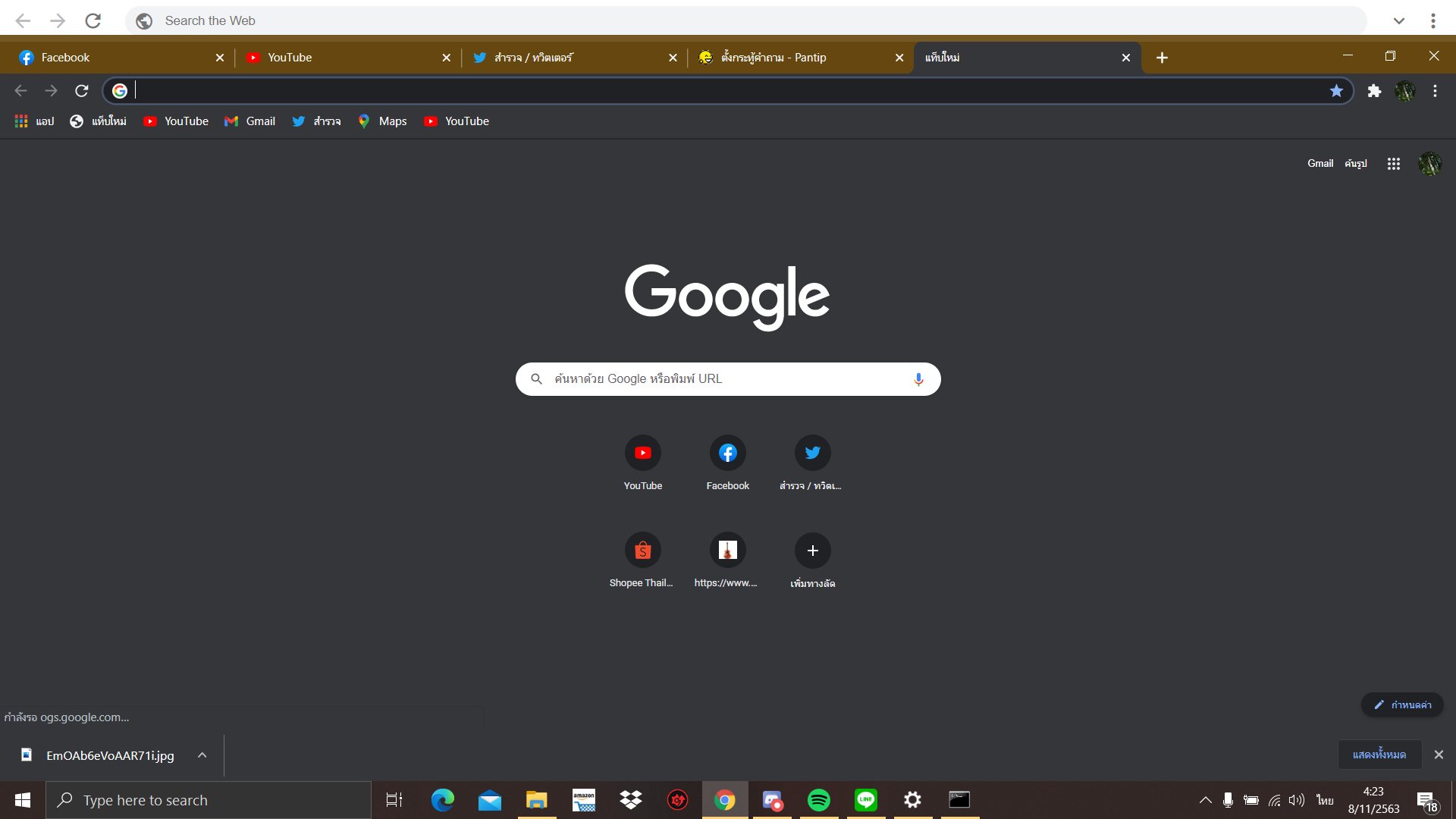This screenshot has height=819, width=1456.
Task: Click show all downloads button
Action: pyautogui.click(x=1379, y=755)
